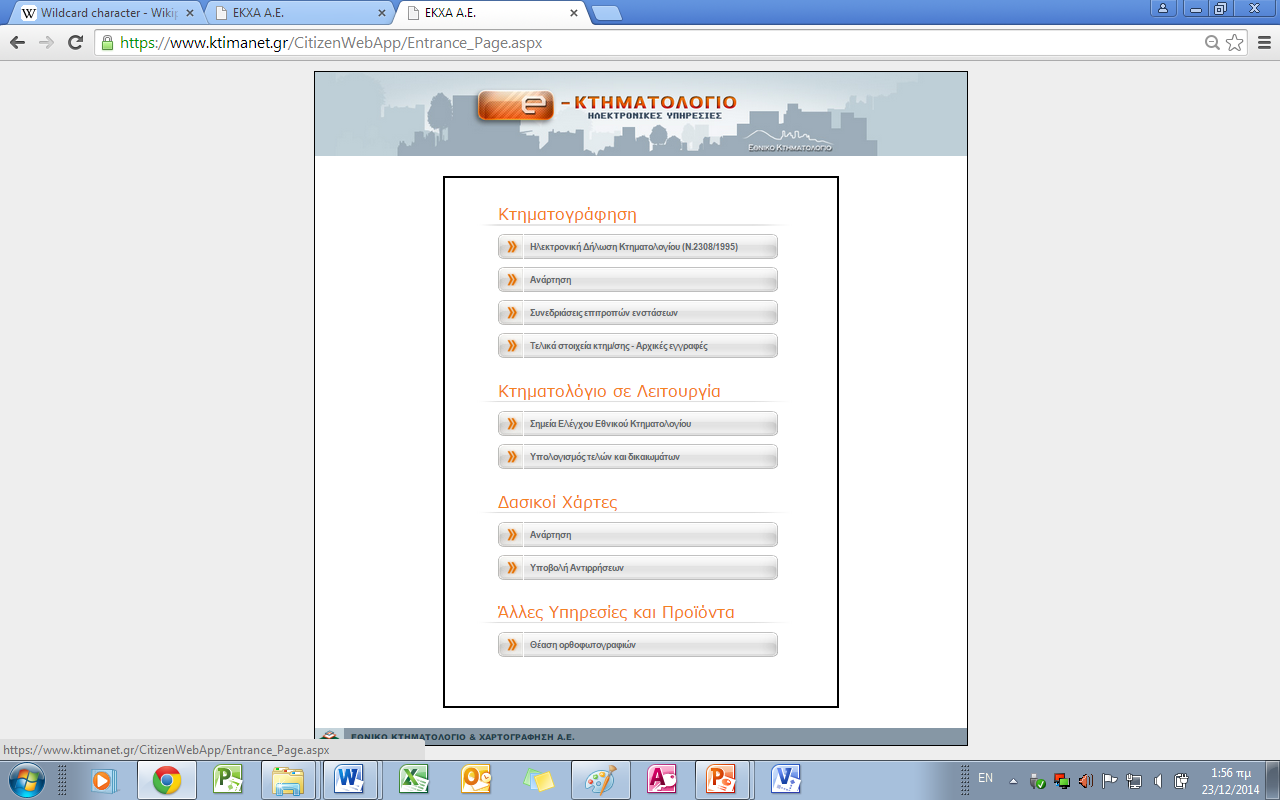The height and width of the screenshot is (800, 1280).
Task: Open Microsoft Outlook from taskbar
Action: (x=475, y=779)
